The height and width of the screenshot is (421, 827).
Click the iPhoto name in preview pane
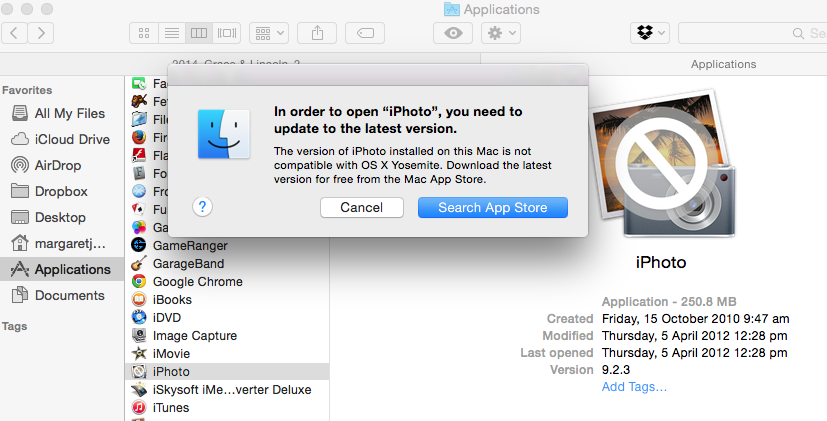click(661, 262)
